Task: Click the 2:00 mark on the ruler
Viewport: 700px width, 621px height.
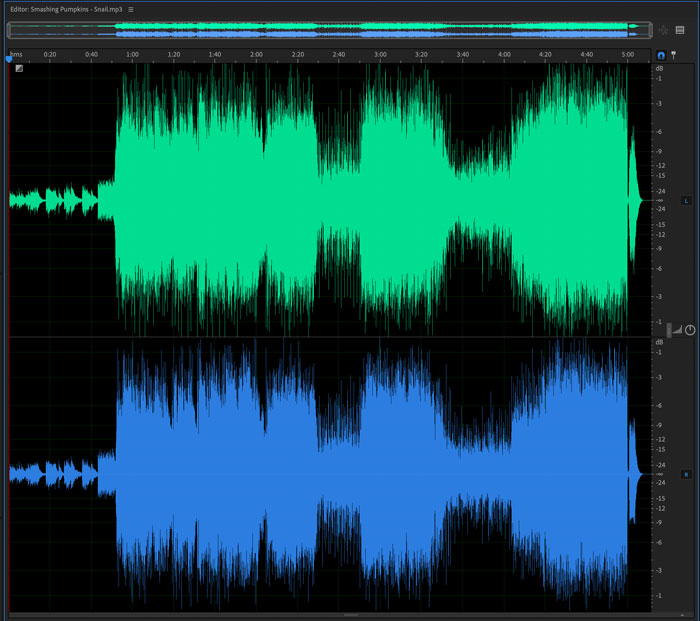Action: point(256,54)
